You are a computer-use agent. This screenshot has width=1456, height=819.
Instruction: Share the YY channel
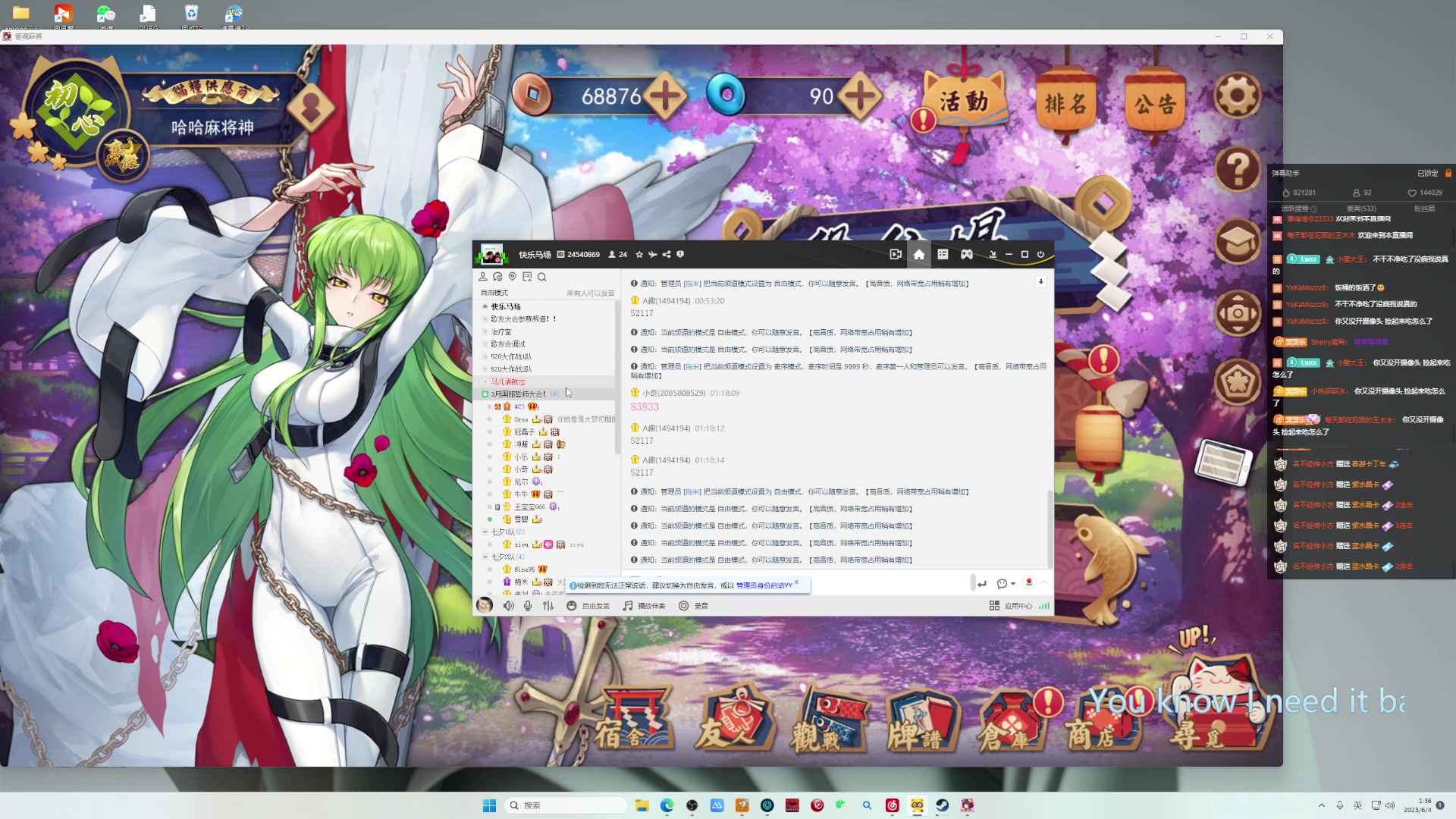[x=667, y=255]
